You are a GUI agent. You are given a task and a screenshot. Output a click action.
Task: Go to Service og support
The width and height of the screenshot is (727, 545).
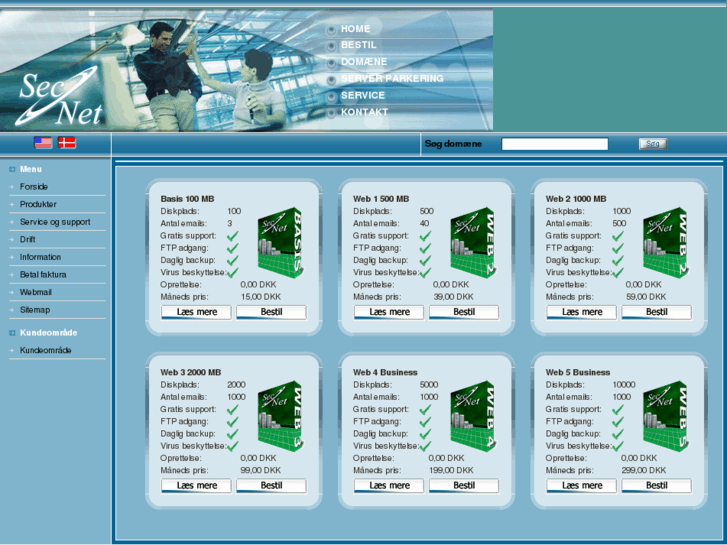[x=55, y=222]
